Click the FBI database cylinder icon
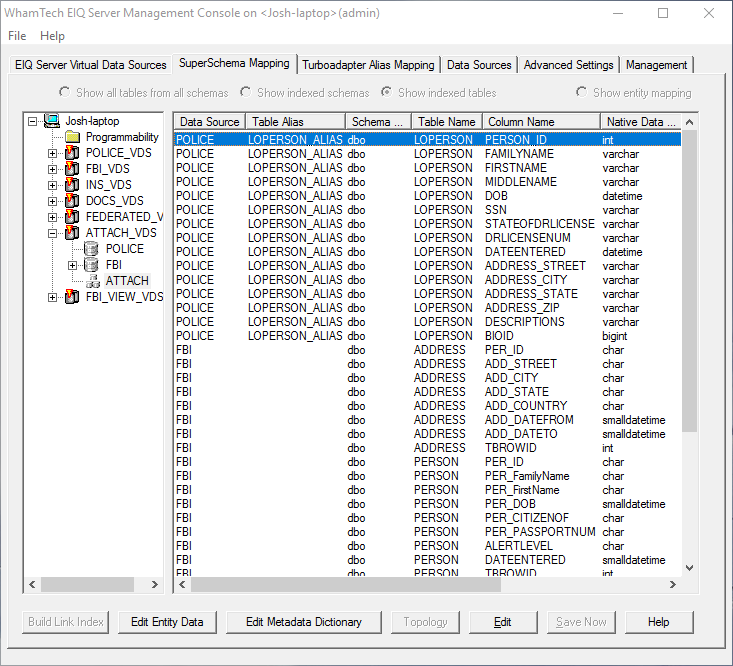 (x=91, y=265)
